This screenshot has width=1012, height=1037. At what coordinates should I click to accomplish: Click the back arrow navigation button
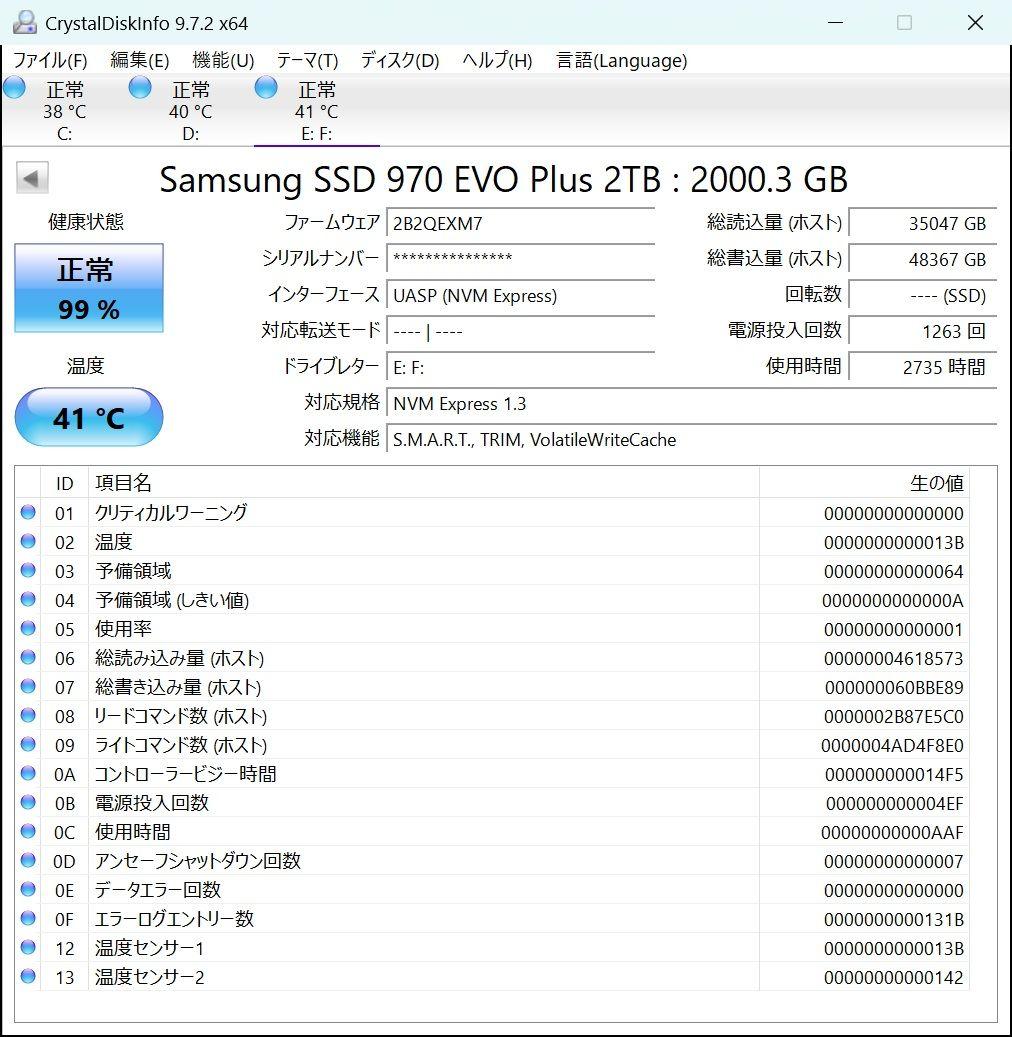pyautogui.click(x=32, y=177)
